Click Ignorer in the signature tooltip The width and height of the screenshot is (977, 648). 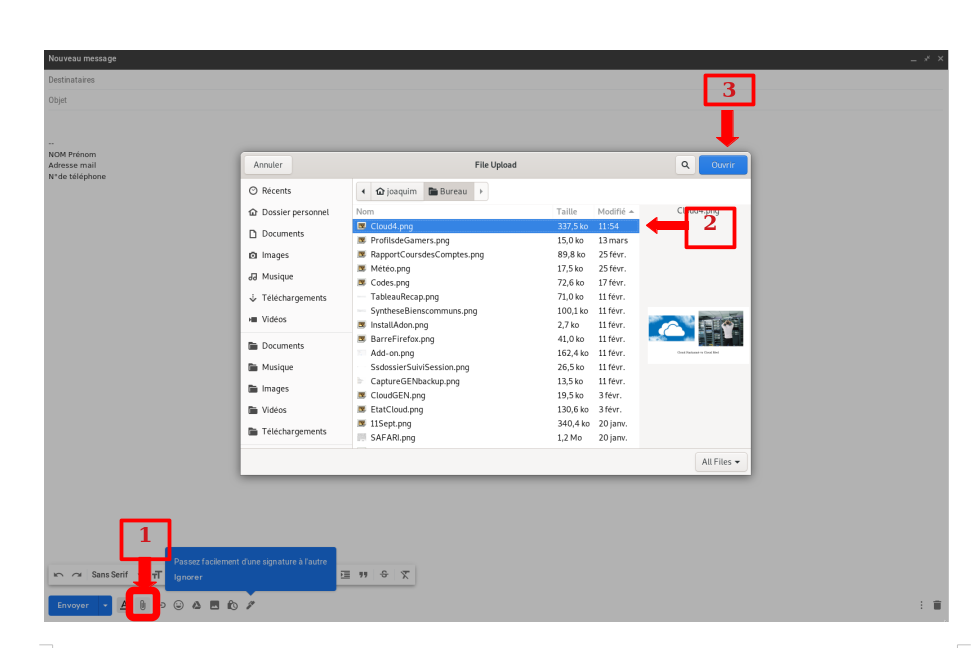[188, 577]
